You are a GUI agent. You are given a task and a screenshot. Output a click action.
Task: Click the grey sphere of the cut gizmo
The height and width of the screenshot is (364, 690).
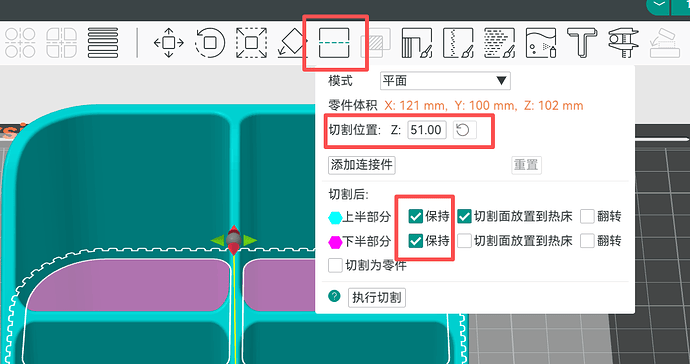pos(234,240)
